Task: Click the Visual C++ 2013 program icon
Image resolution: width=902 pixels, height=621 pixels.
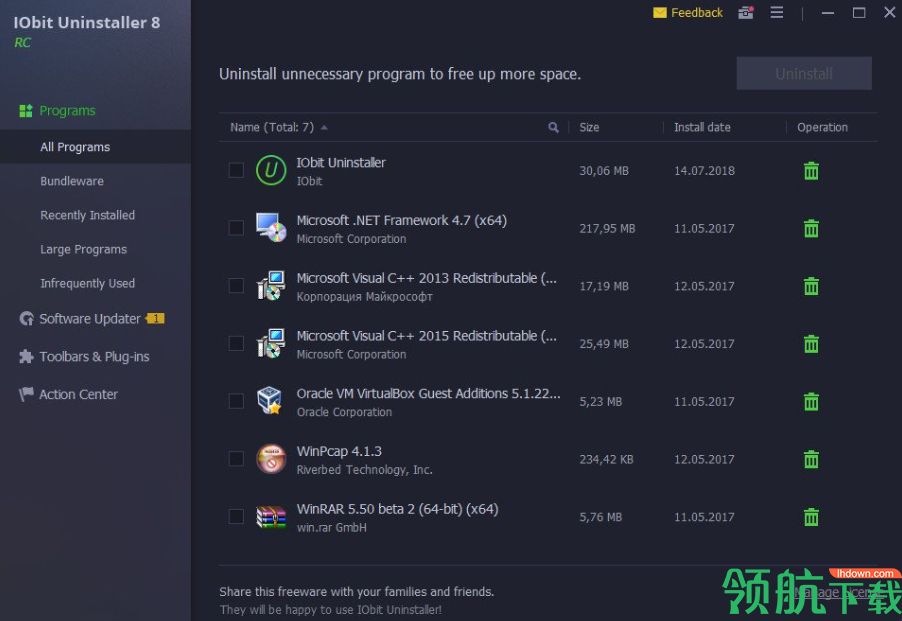Action: [271, 285]
